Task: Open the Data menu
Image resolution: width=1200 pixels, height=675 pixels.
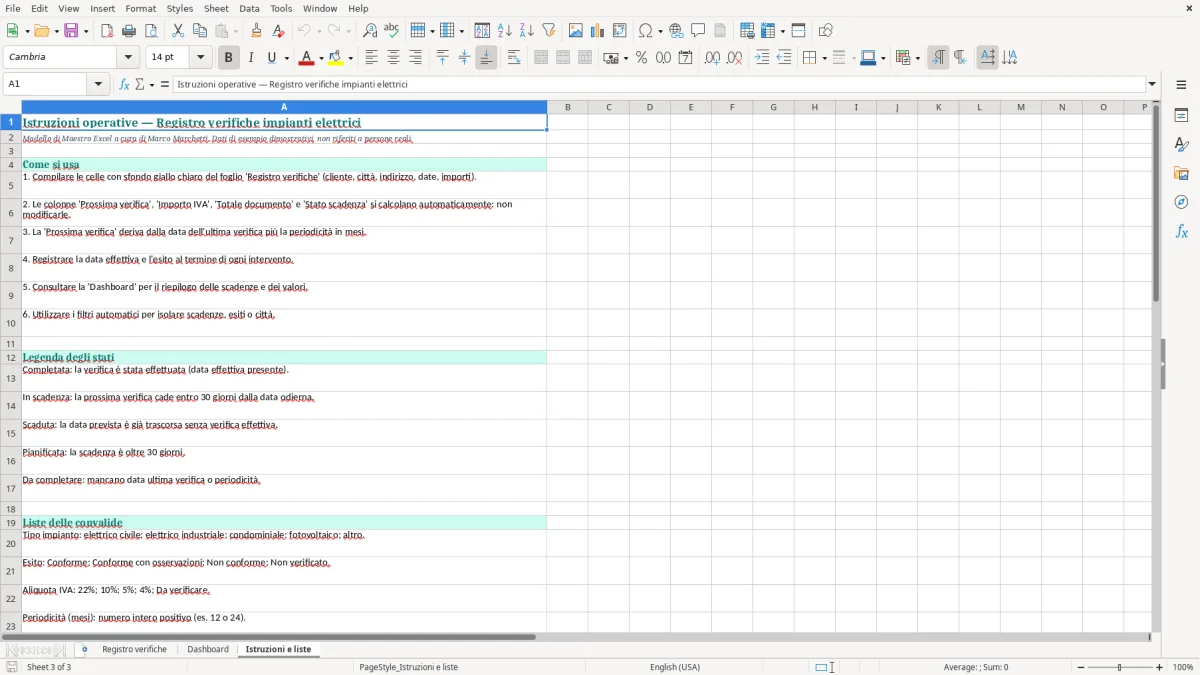Action: pos(249,8)
